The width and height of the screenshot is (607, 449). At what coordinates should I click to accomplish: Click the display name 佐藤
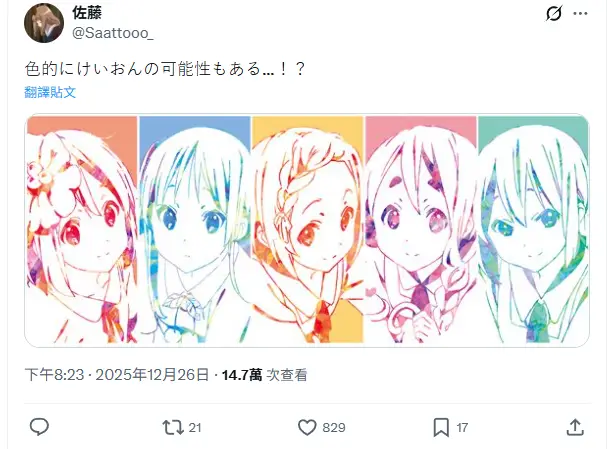[x=87, y=12]
